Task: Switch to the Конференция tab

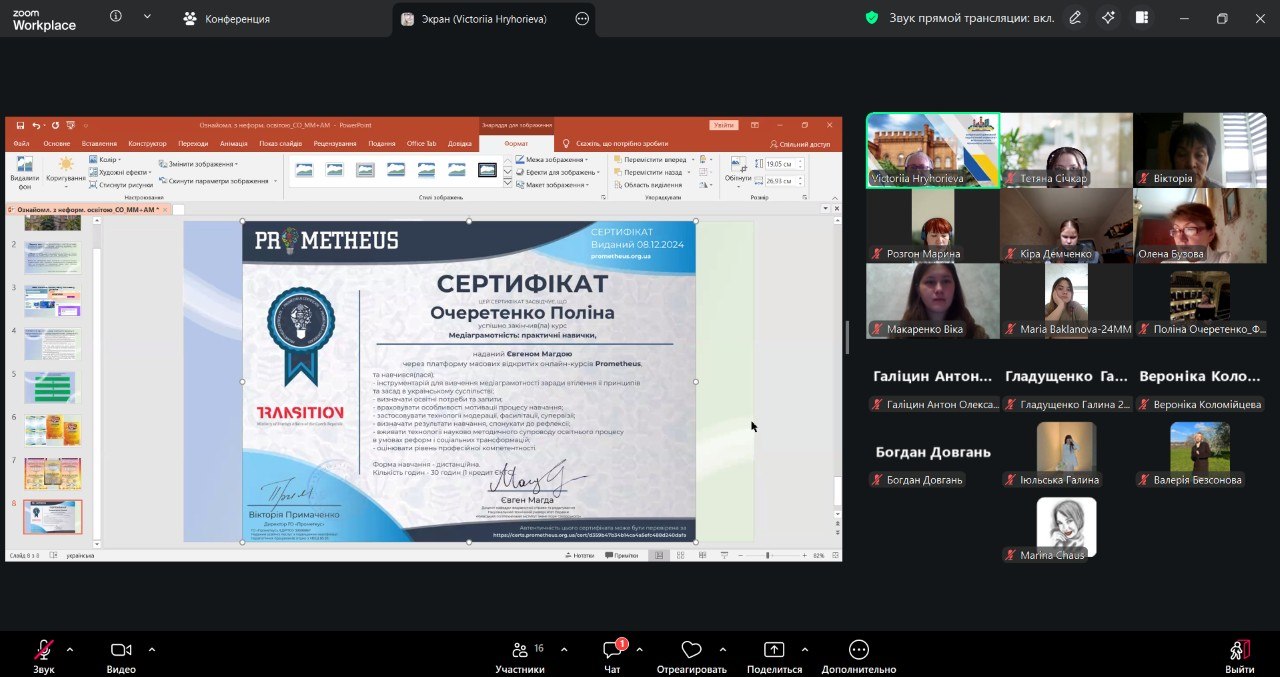Action: (226, 19)
